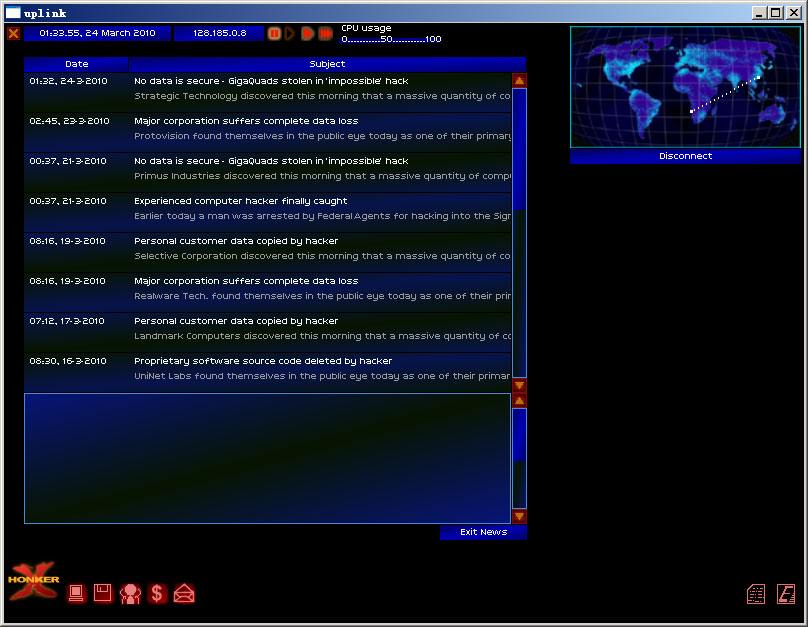
Task: Open the email envelope icon
Action: coord(184,594)
